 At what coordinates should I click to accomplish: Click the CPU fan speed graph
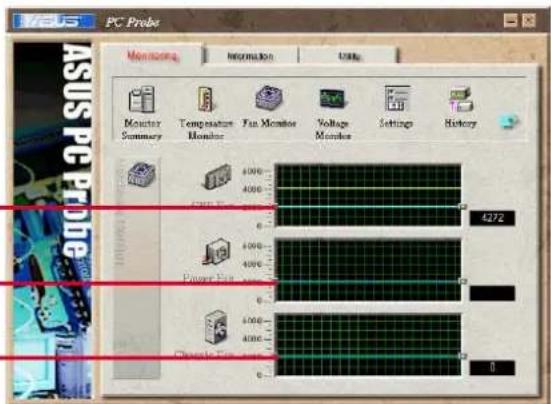click(368, 195)
